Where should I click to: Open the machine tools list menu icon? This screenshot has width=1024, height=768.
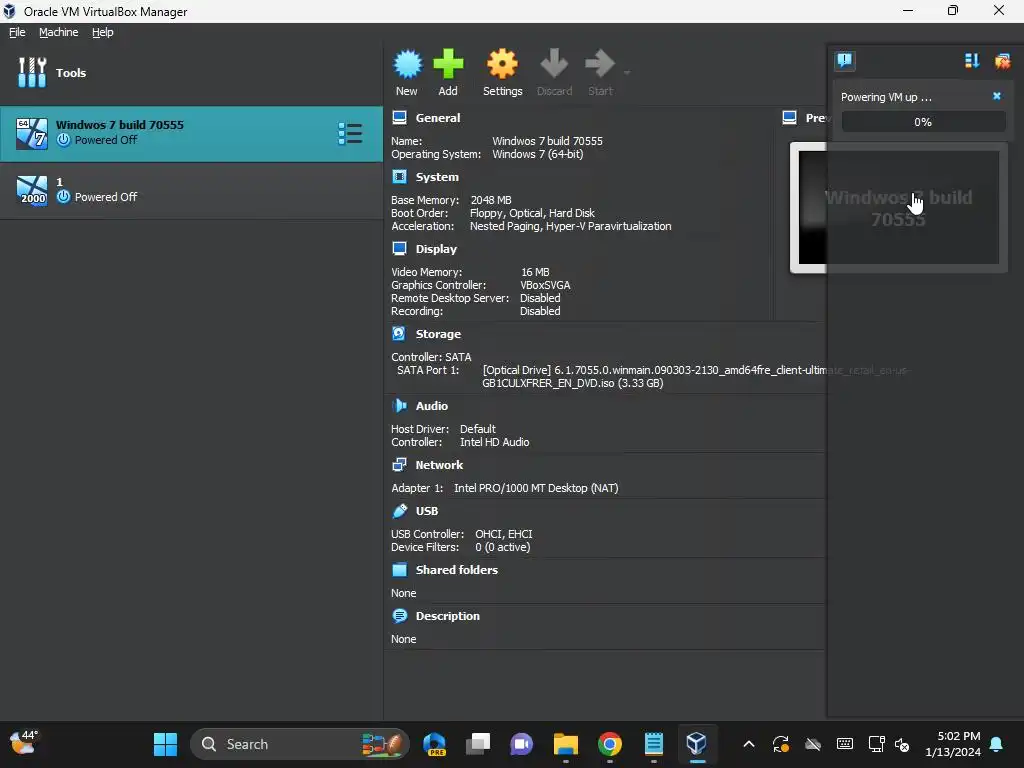pyautogui.click(x=350, y=134)
